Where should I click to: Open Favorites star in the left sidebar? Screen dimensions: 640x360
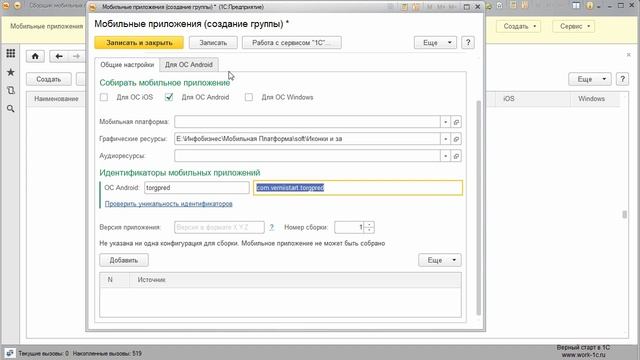11,72
